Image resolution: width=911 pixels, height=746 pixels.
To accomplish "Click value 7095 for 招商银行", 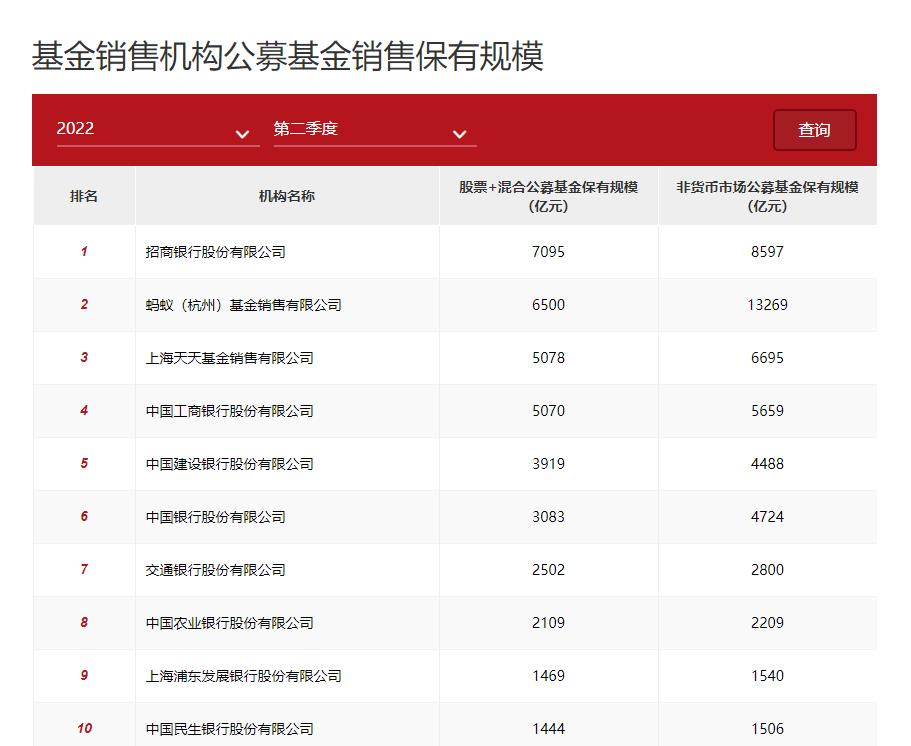I will (x=548, y=252).
